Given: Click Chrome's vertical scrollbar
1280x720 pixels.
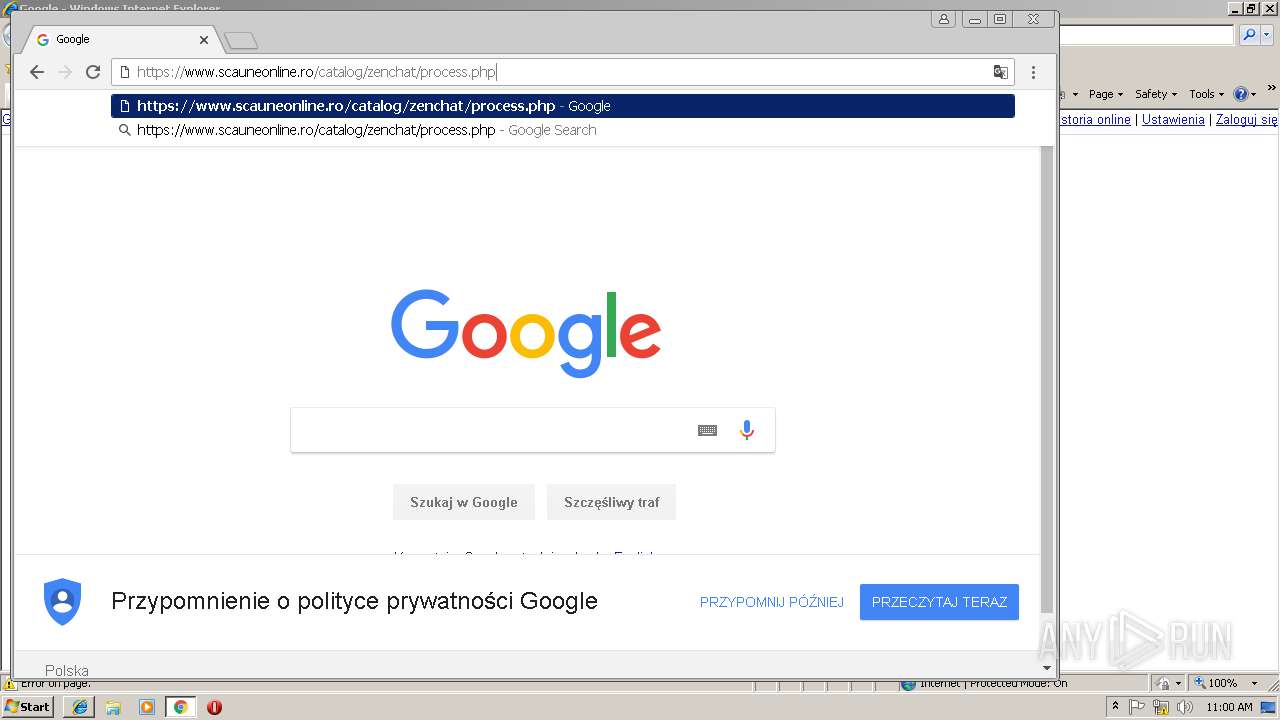Looking at the screenshot, I should [1047, 380].
